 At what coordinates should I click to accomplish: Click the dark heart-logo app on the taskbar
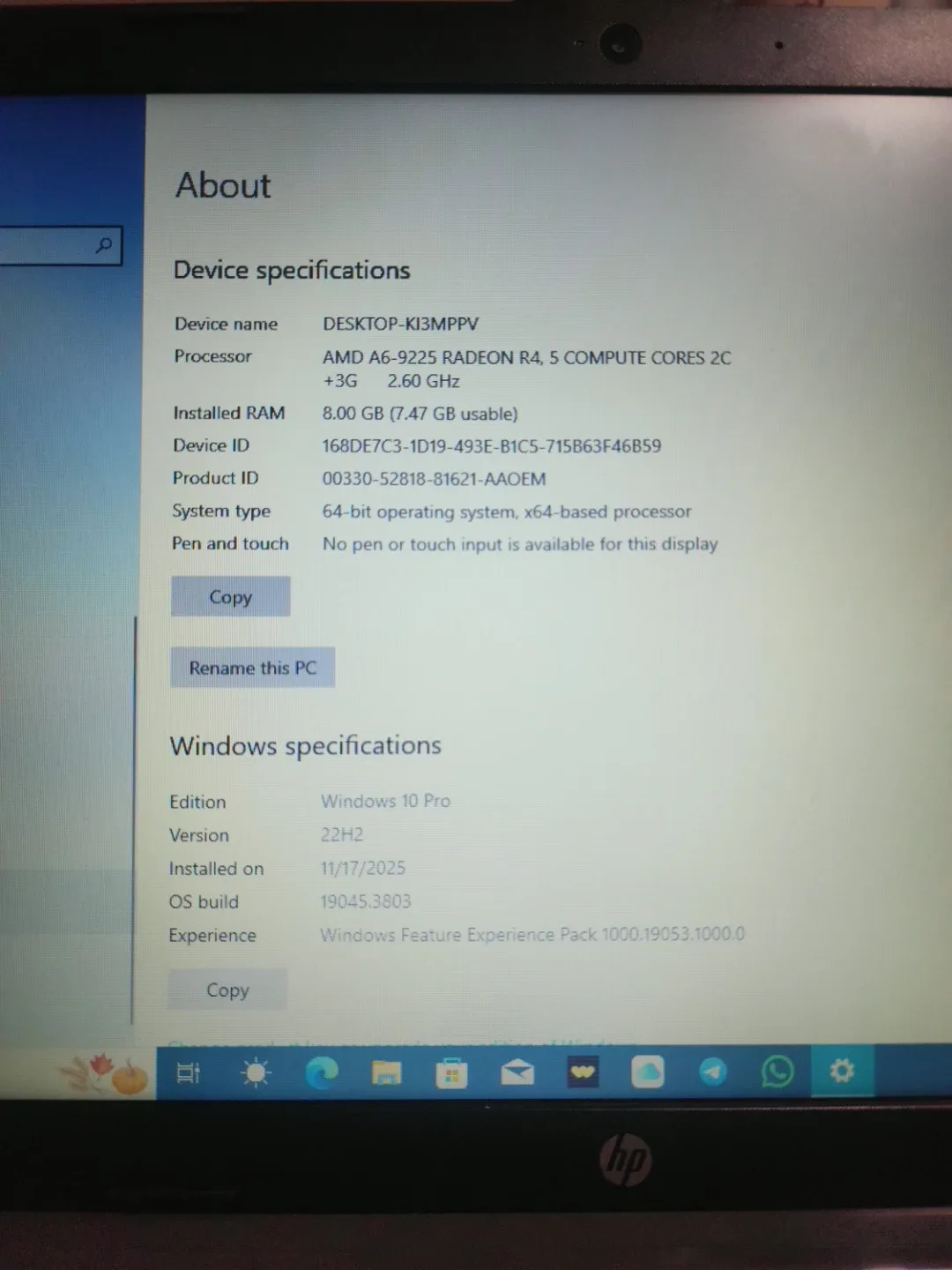[x=581, y=1072]
